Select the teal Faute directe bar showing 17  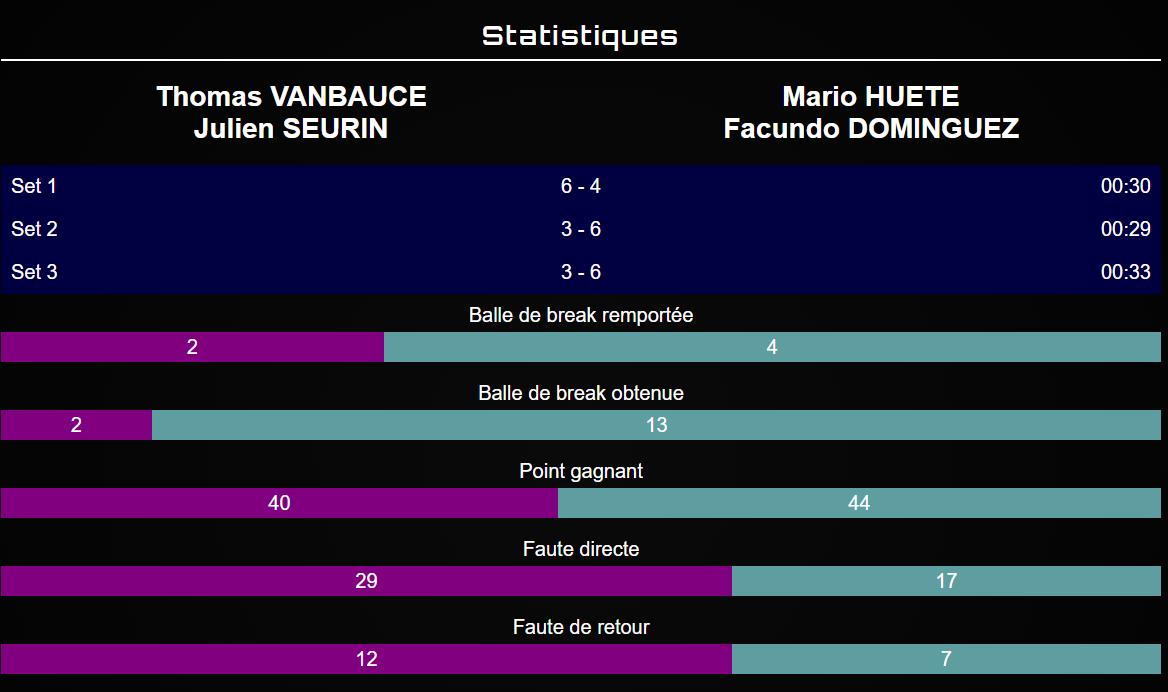click(946, 581)
